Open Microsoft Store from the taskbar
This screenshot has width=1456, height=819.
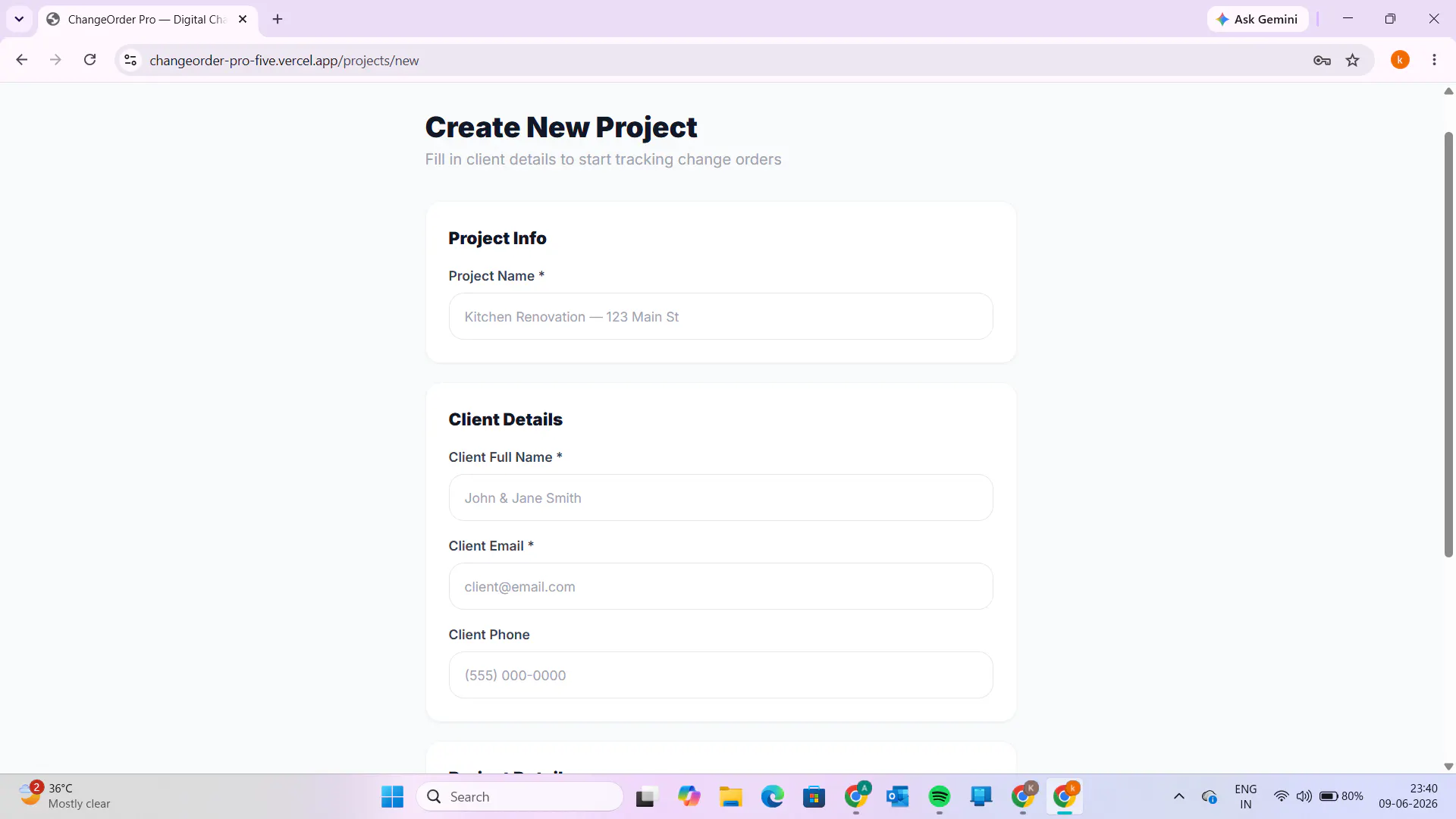pos(814,796)
